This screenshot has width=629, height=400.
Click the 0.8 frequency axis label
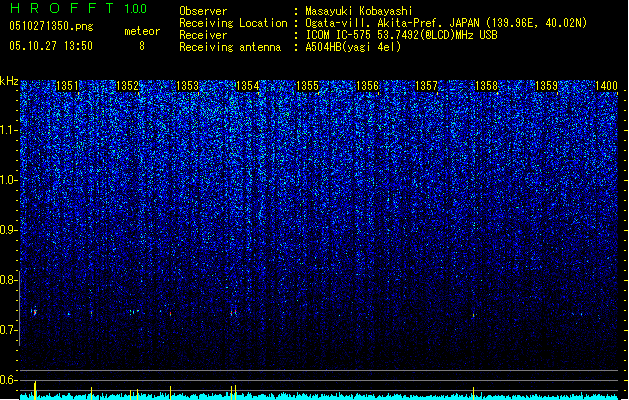click(x=9, y=280)
